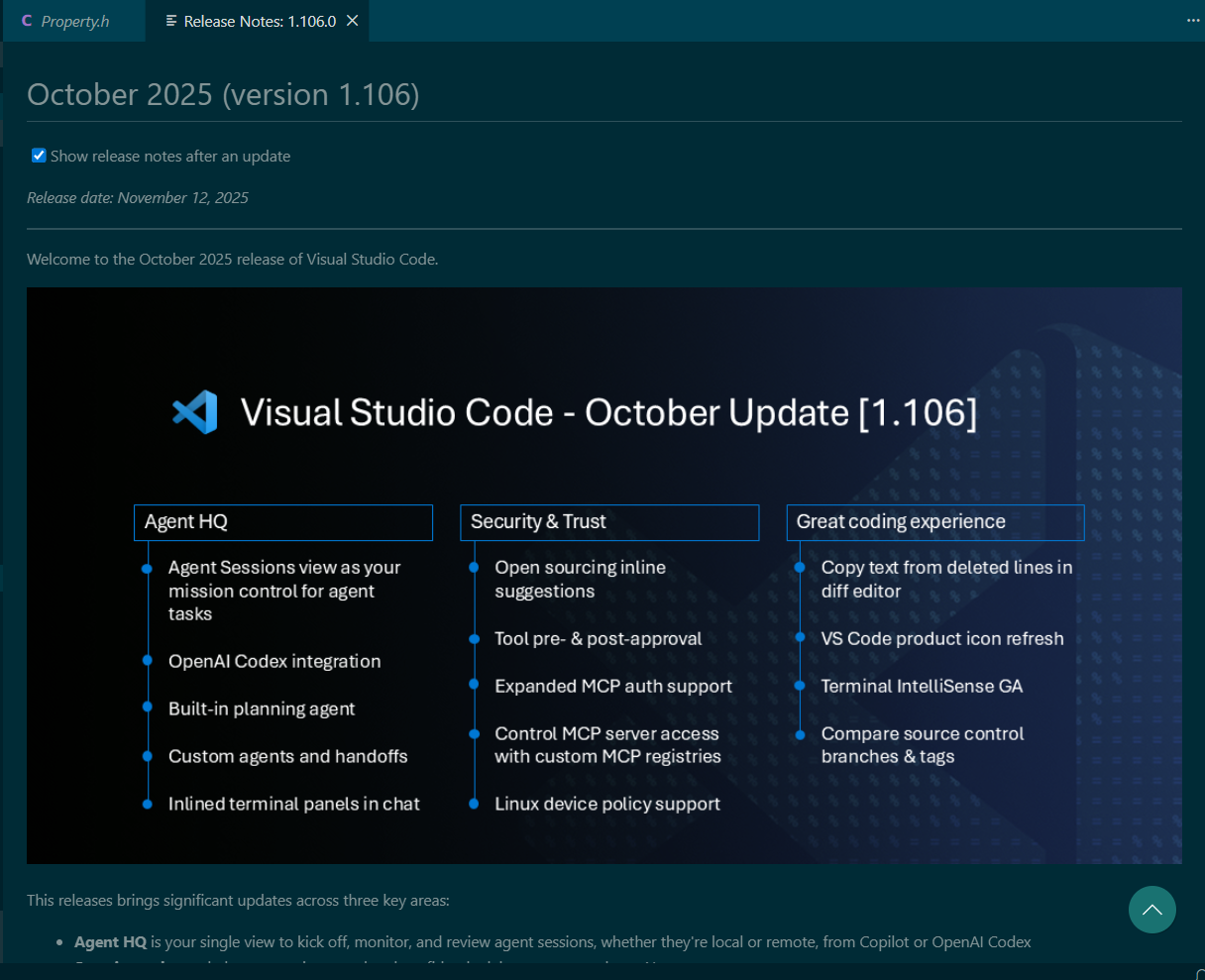Click the bold Agent HQ bullet text
The width and height of the screenshot is (1205, 980).
[110, 942]
